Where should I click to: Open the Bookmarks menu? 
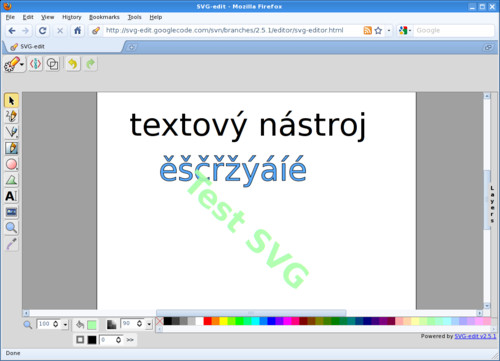coord(104,17)
